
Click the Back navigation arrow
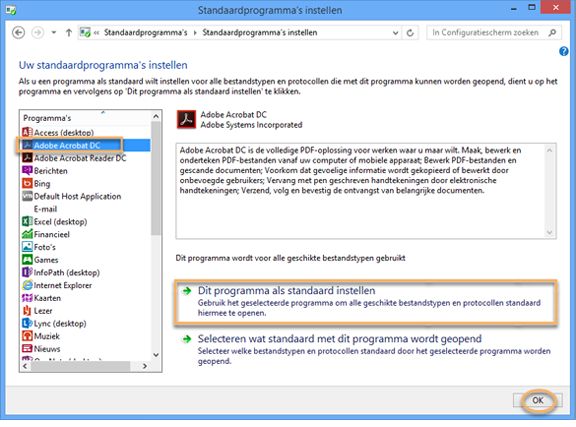point(18,33)
